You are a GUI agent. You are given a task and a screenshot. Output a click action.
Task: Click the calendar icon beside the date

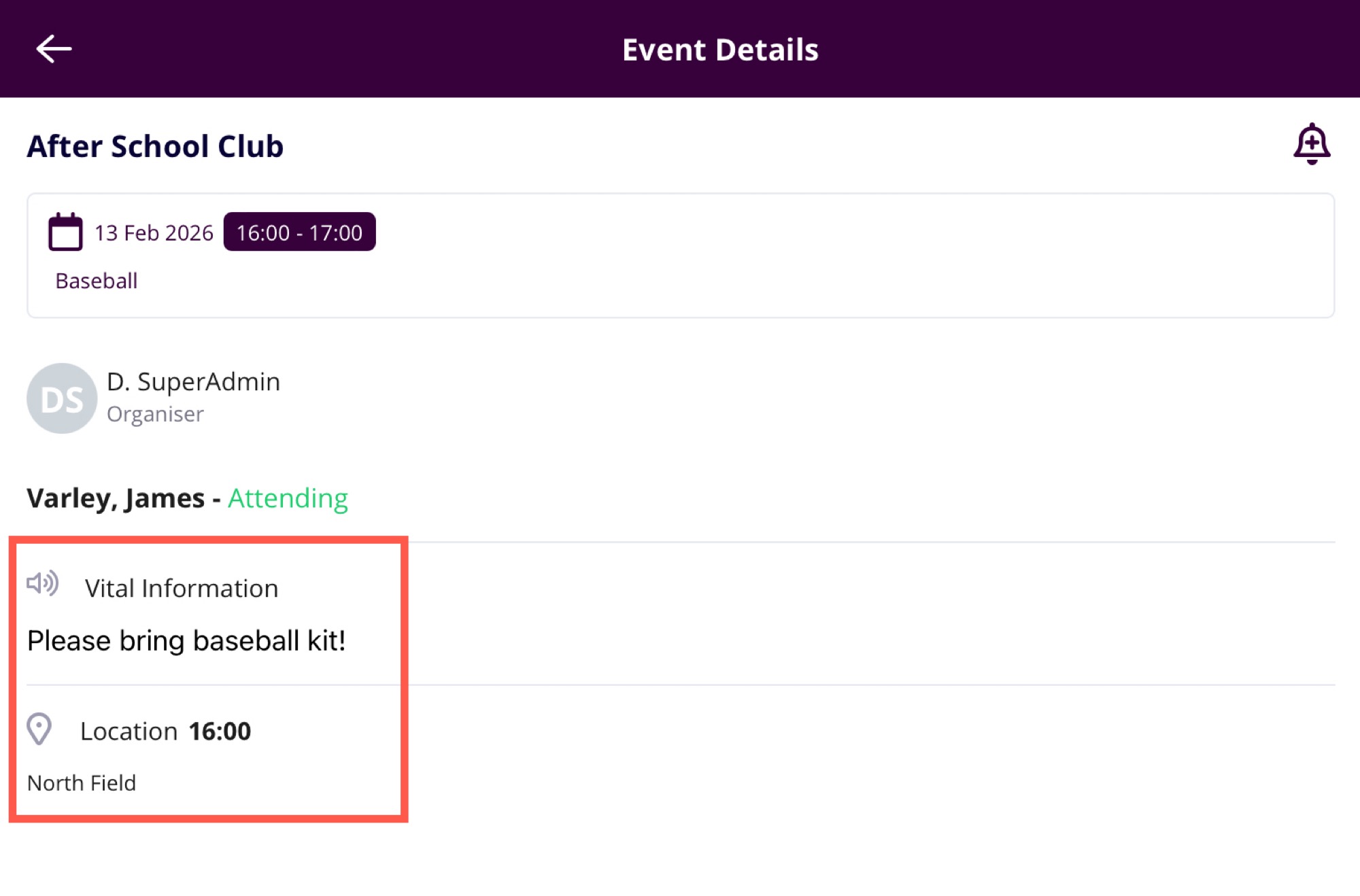(x=65, y=232)
